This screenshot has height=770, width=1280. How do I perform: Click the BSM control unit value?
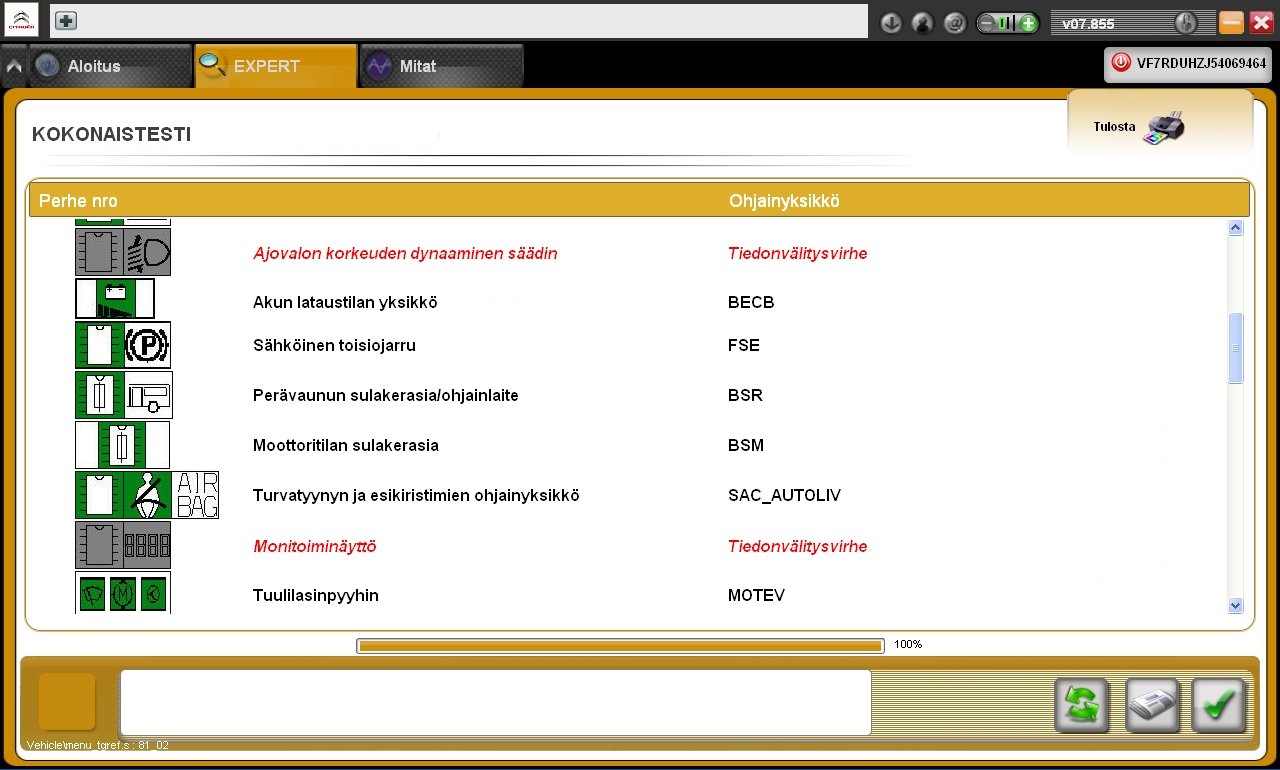tap(746, 445)
